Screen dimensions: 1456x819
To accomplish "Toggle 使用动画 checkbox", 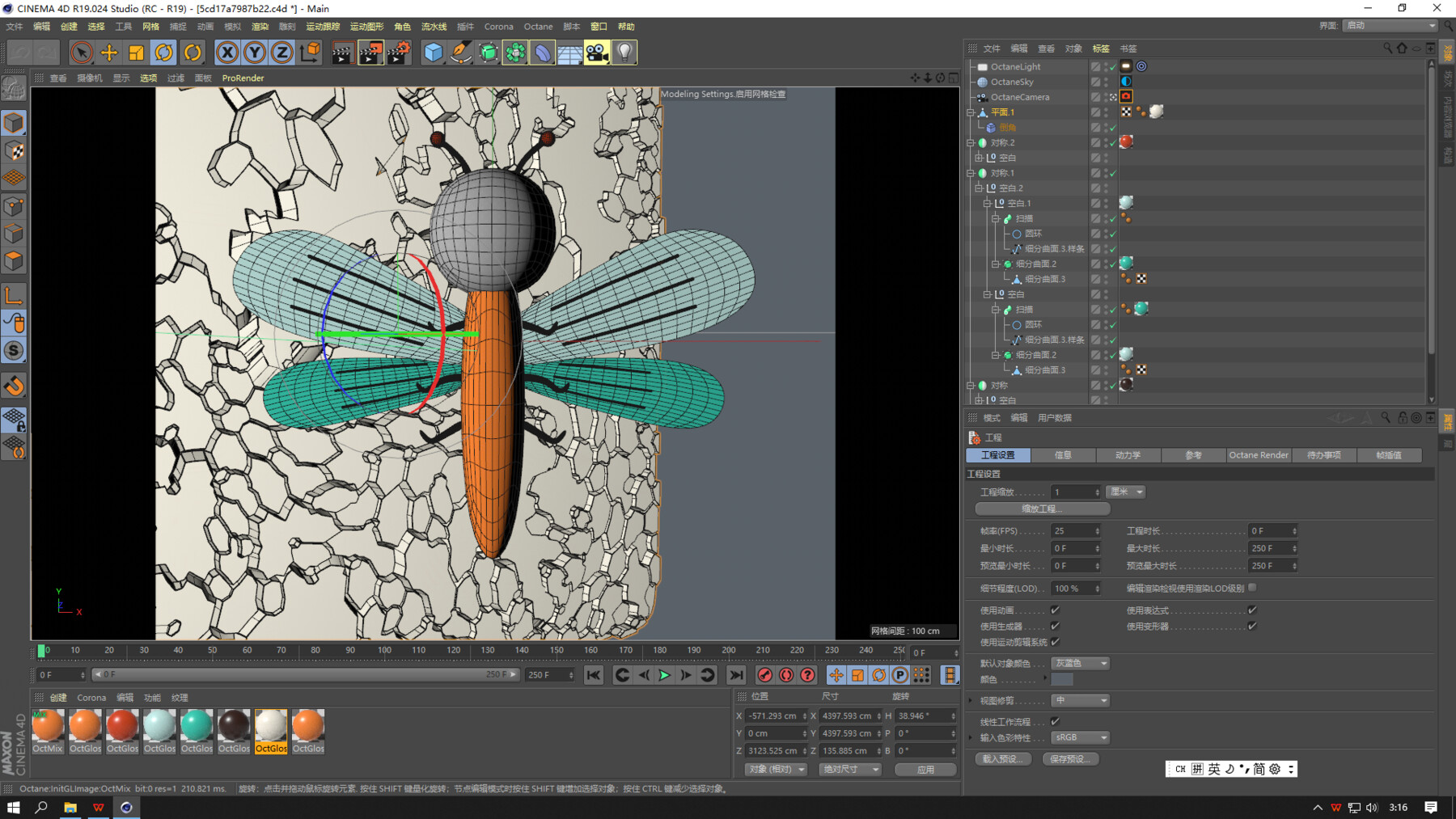I will pos(1055,610).
